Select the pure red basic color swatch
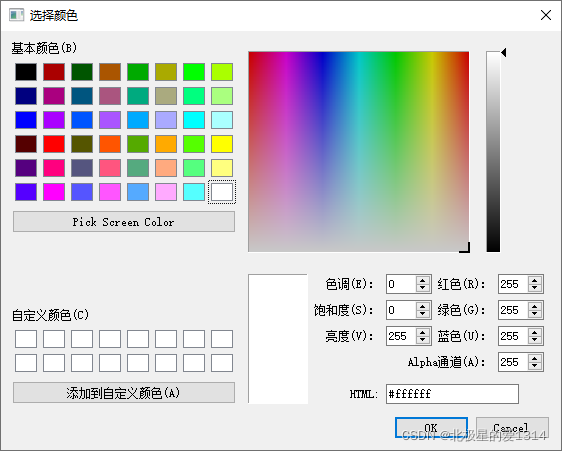This screenshot has height=451, width=562. point(54,144)
